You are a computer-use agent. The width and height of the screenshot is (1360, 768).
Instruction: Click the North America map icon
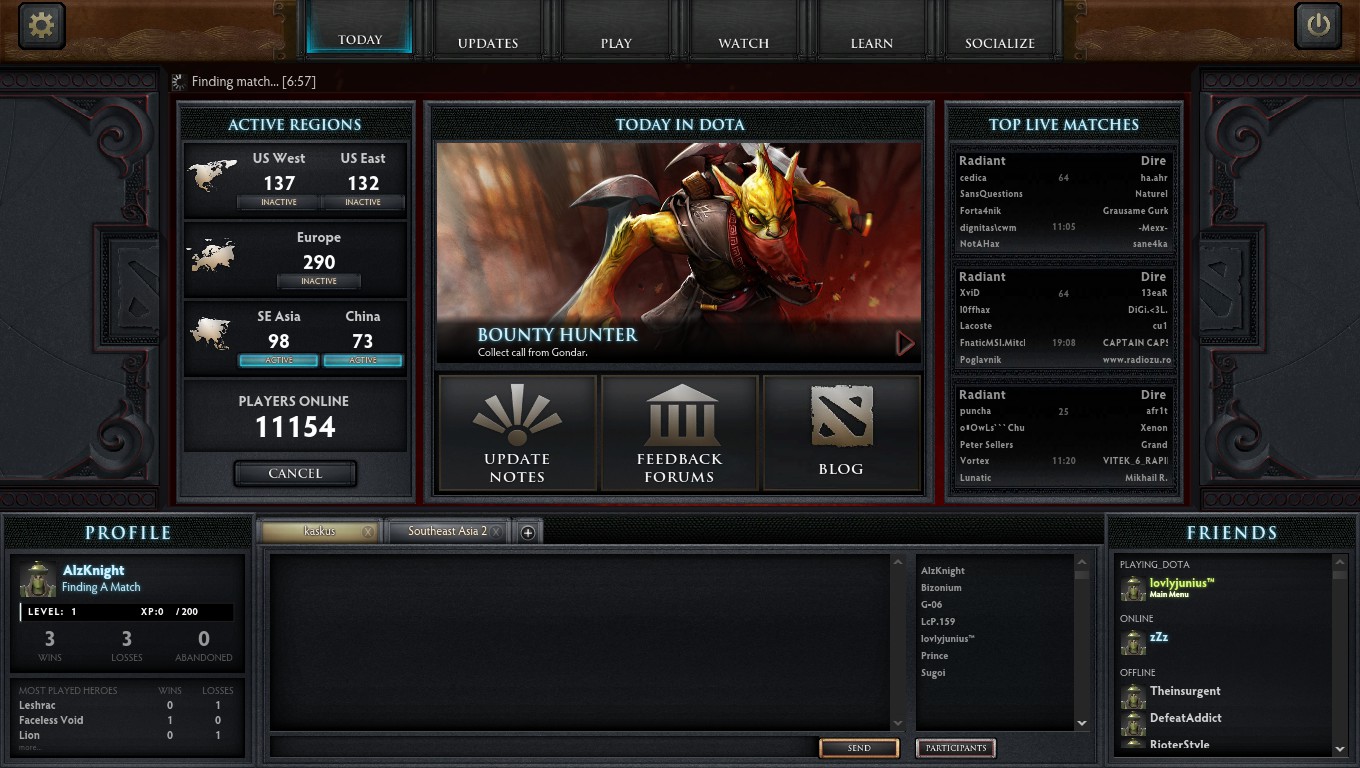click(x=211, y=176)
